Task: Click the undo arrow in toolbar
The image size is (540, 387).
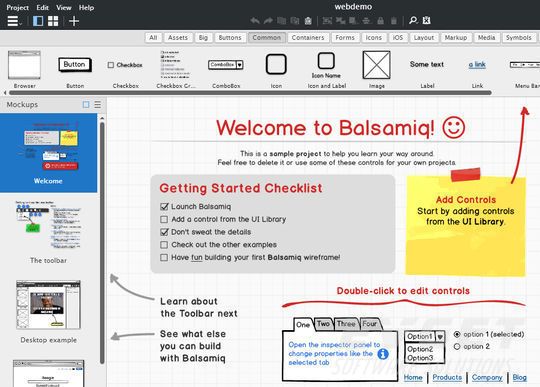Action: point(255,21)
